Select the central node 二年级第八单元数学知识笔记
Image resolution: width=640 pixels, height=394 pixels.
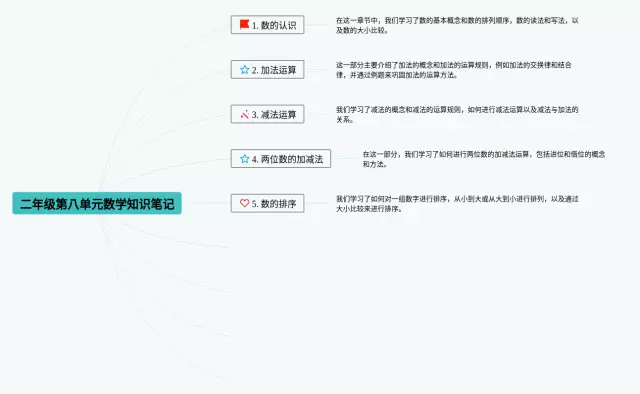click(x=97, y=203)
